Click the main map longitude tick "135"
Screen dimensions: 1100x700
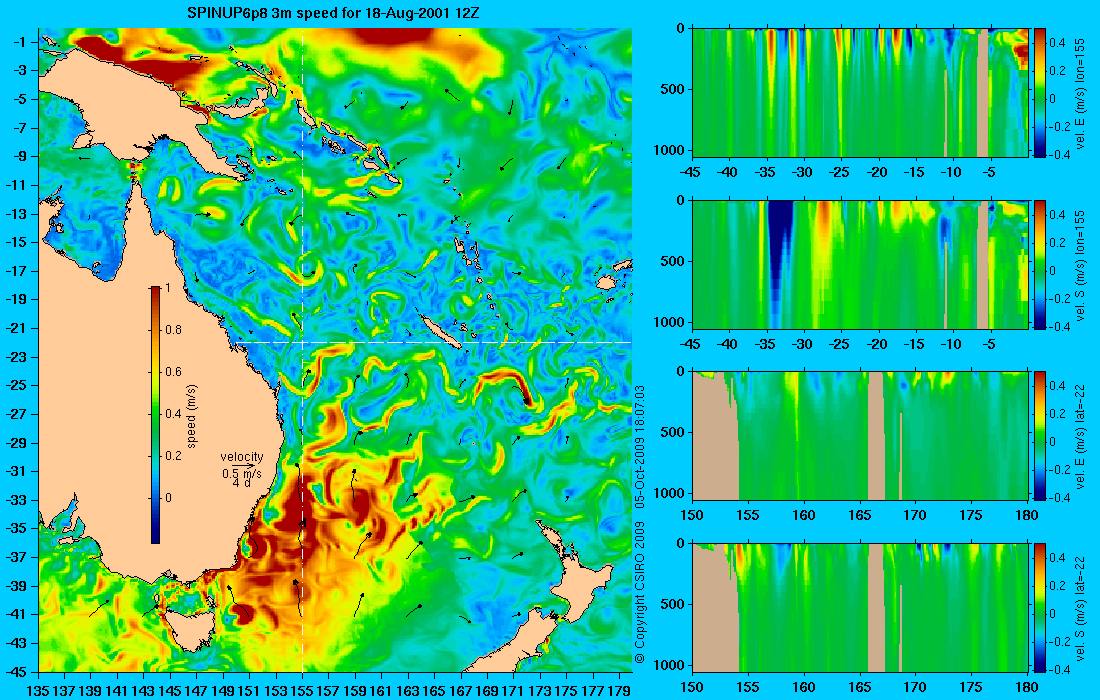38,691
